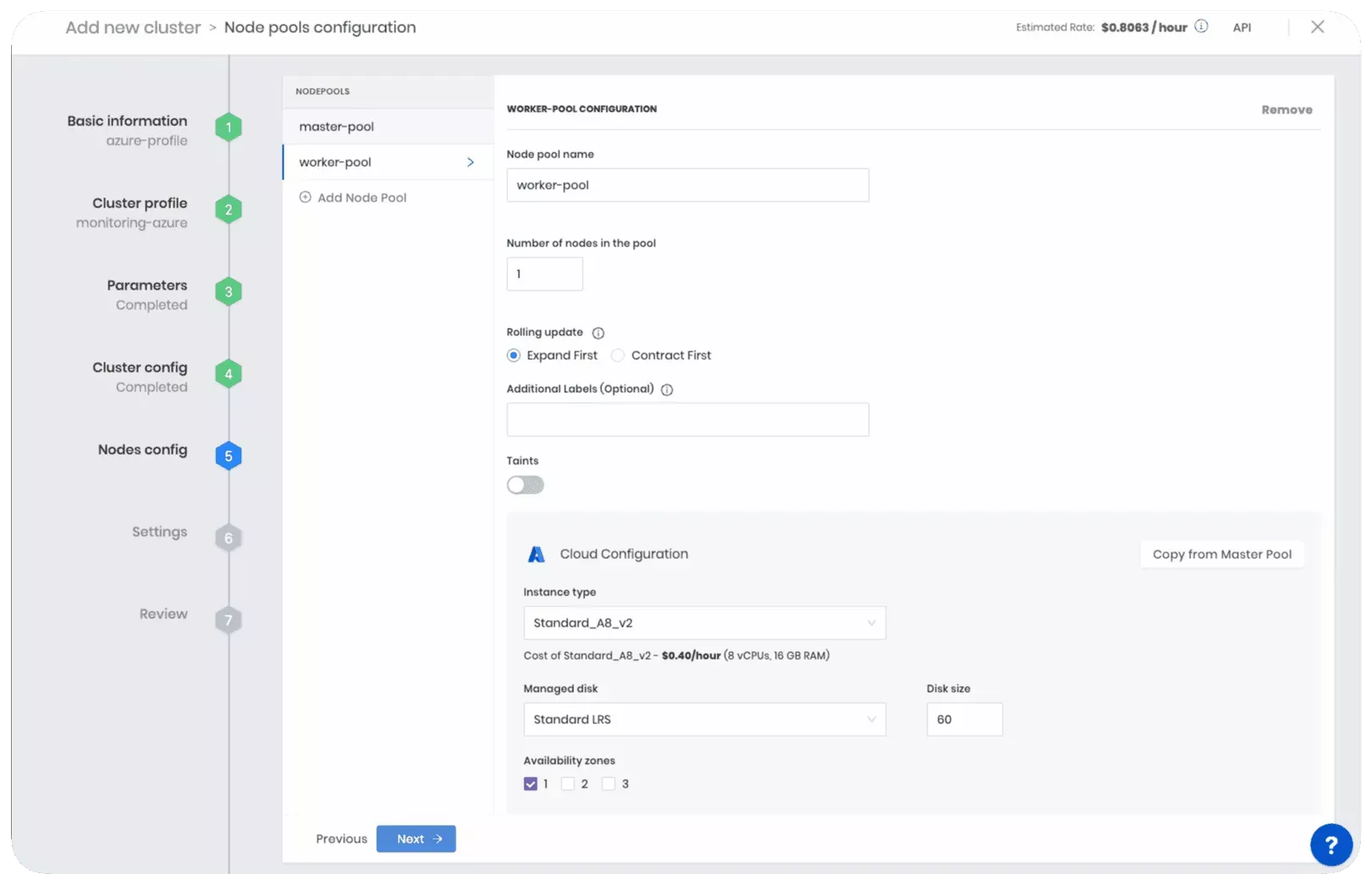Viewport: 1372px width, 885px height.
Task: Open the help question mark bubble
Action: (x=1331, y=844)
